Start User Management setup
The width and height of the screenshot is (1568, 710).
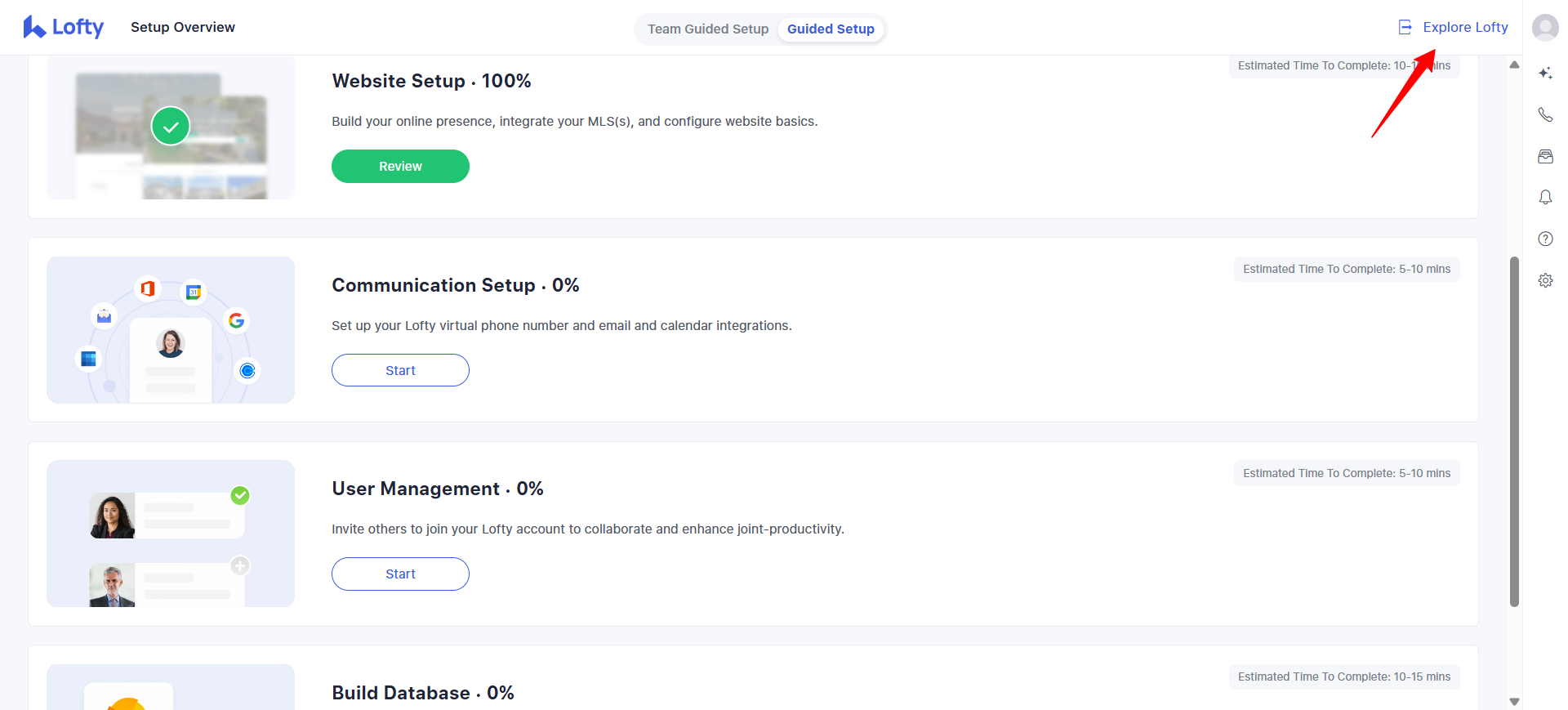coord(400,574)
